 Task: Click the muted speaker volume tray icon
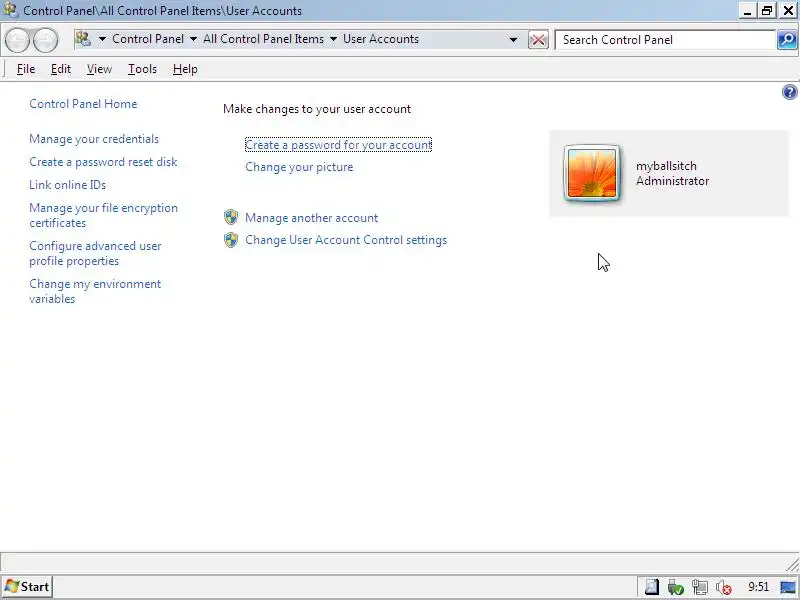click(723, 587)
